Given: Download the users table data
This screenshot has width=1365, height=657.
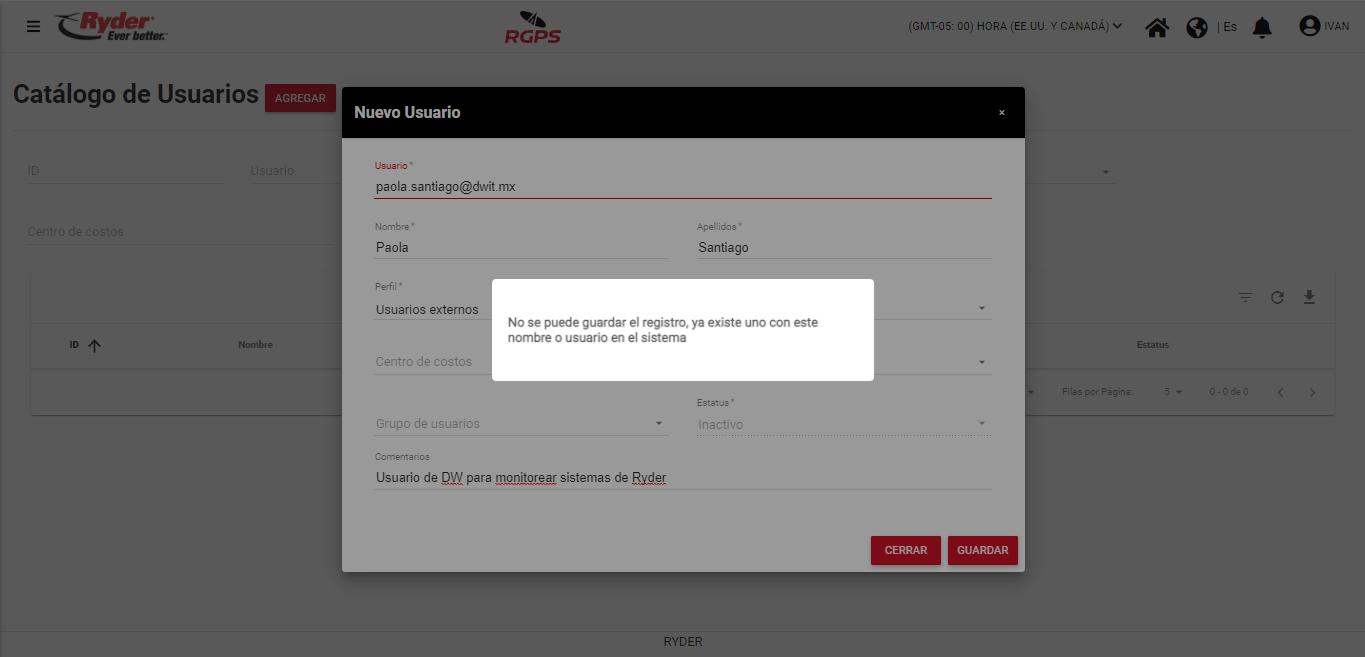Looking at the screenshot, I should (1309, 297).
